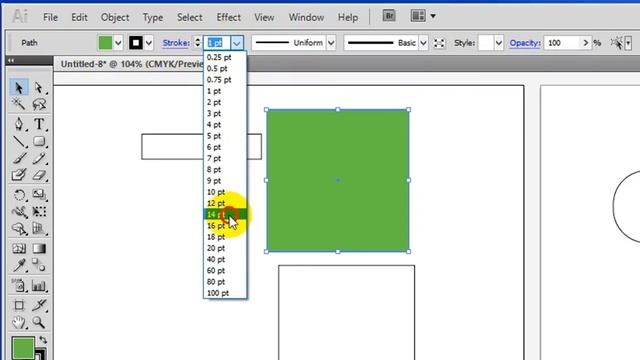The width and height of the screenshot is (640, 360).
Task: Select the Free Transform tool
Action: coord(39,212)
